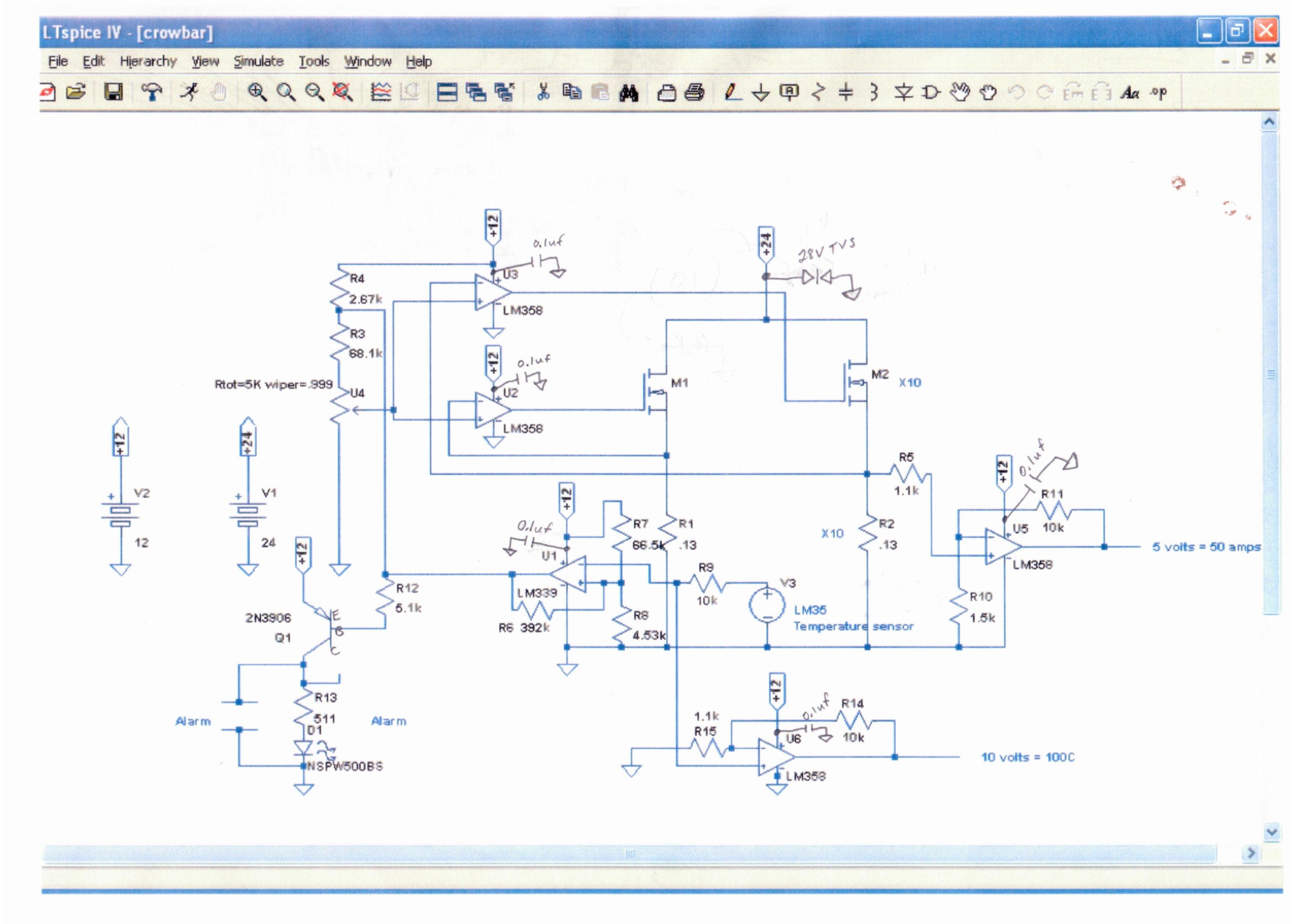Tile windows with the Tile Horizontally icon
Image resolution: width=1291 pixels, height=924 pixels.
[x=447, y=92]
